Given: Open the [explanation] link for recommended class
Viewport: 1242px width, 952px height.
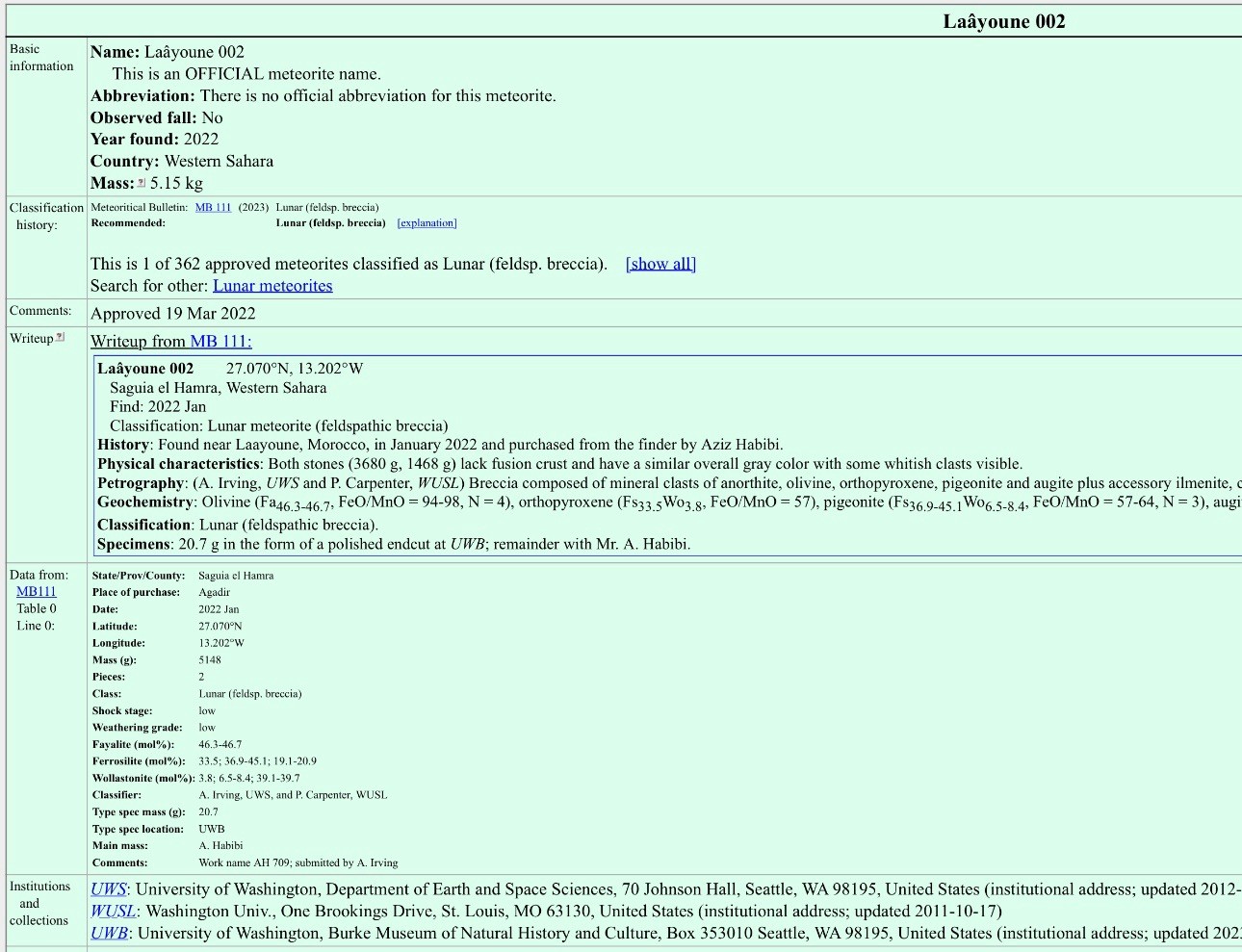Looking at the screenshot, I should pos(427,223).
